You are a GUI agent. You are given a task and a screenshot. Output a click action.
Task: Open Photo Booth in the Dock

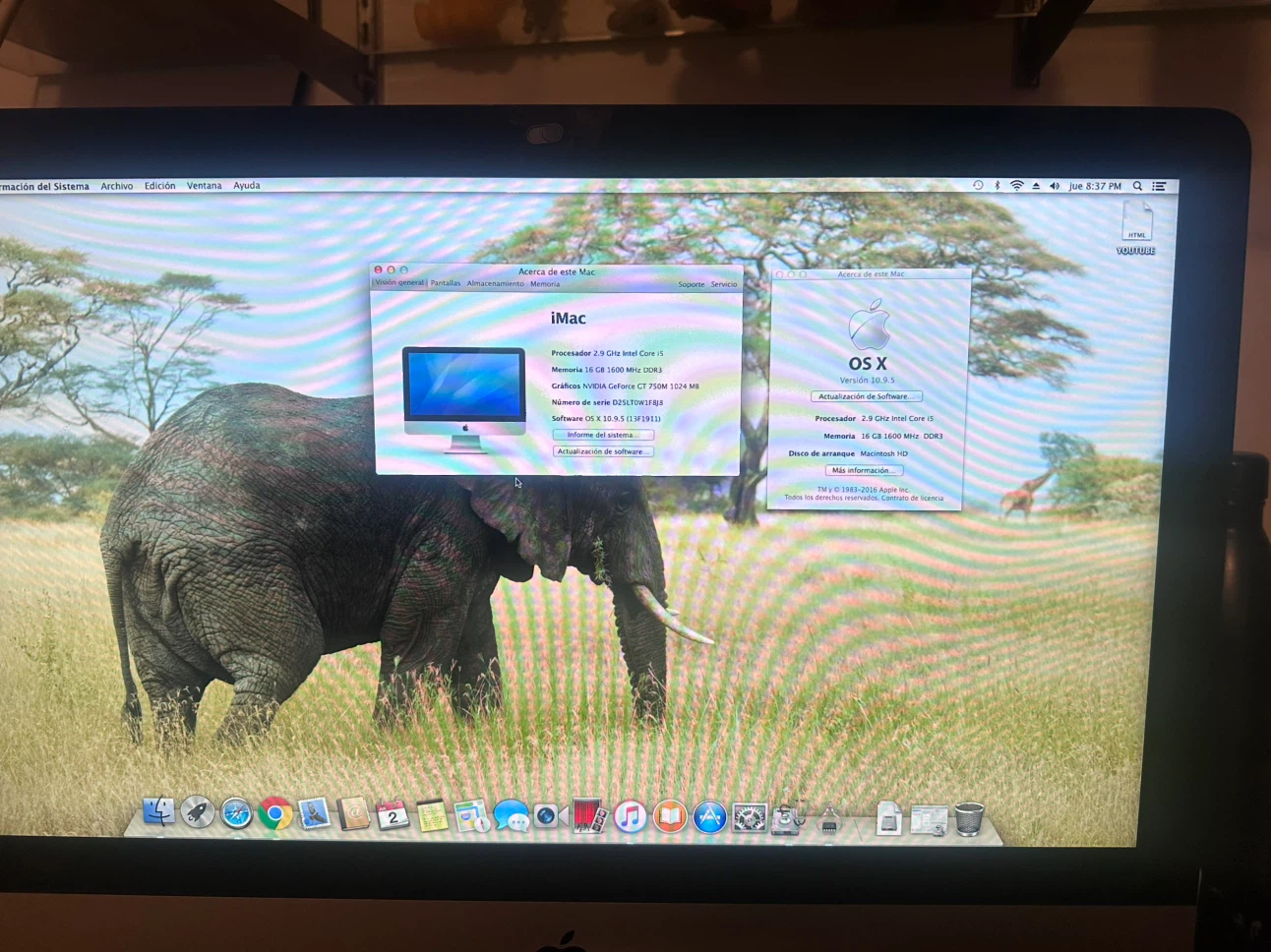[589, 816]
